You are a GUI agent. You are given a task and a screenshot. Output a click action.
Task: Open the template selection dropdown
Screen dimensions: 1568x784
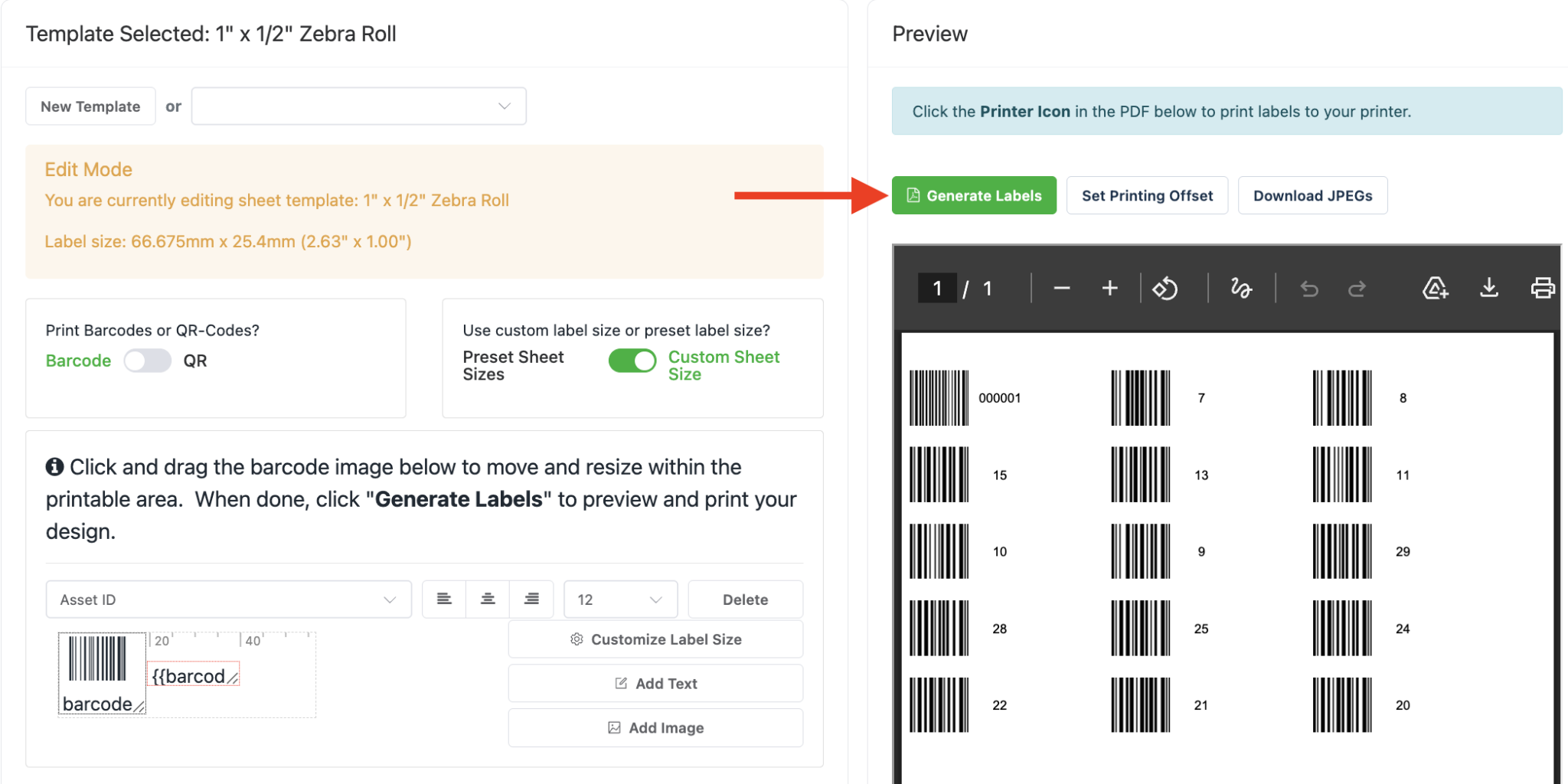358,106
